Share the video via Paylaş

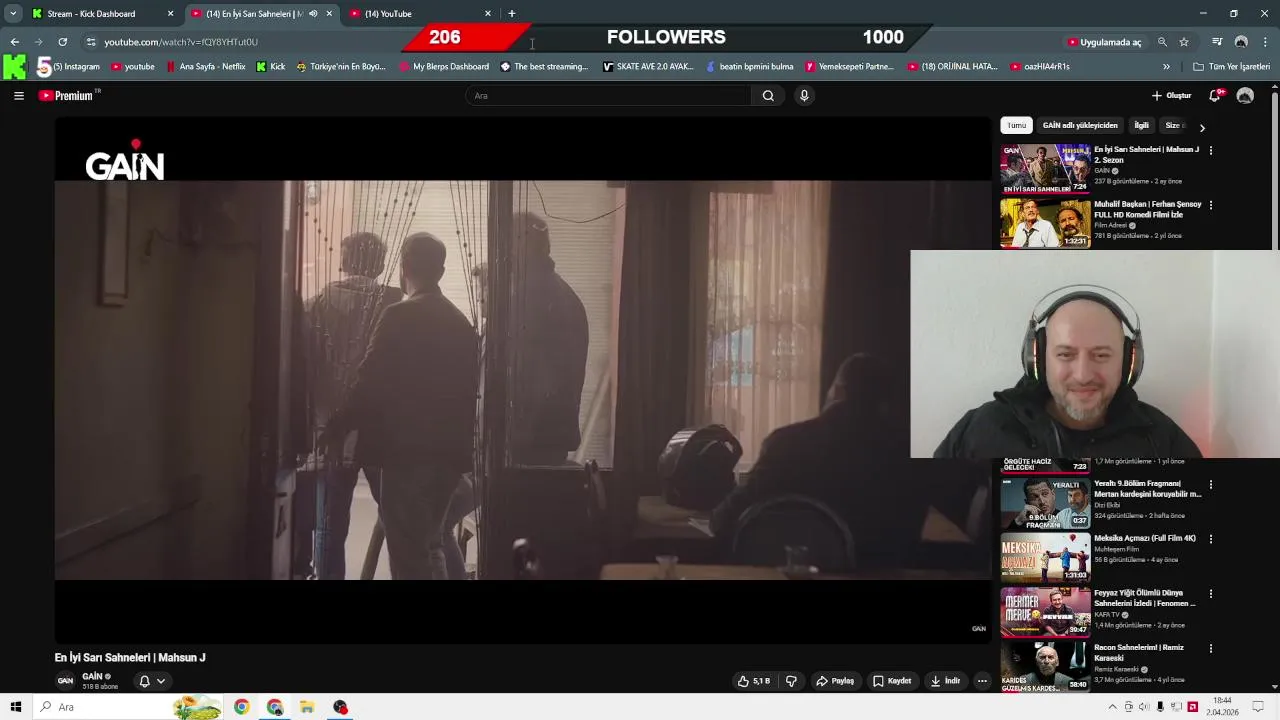coord(835,681)
